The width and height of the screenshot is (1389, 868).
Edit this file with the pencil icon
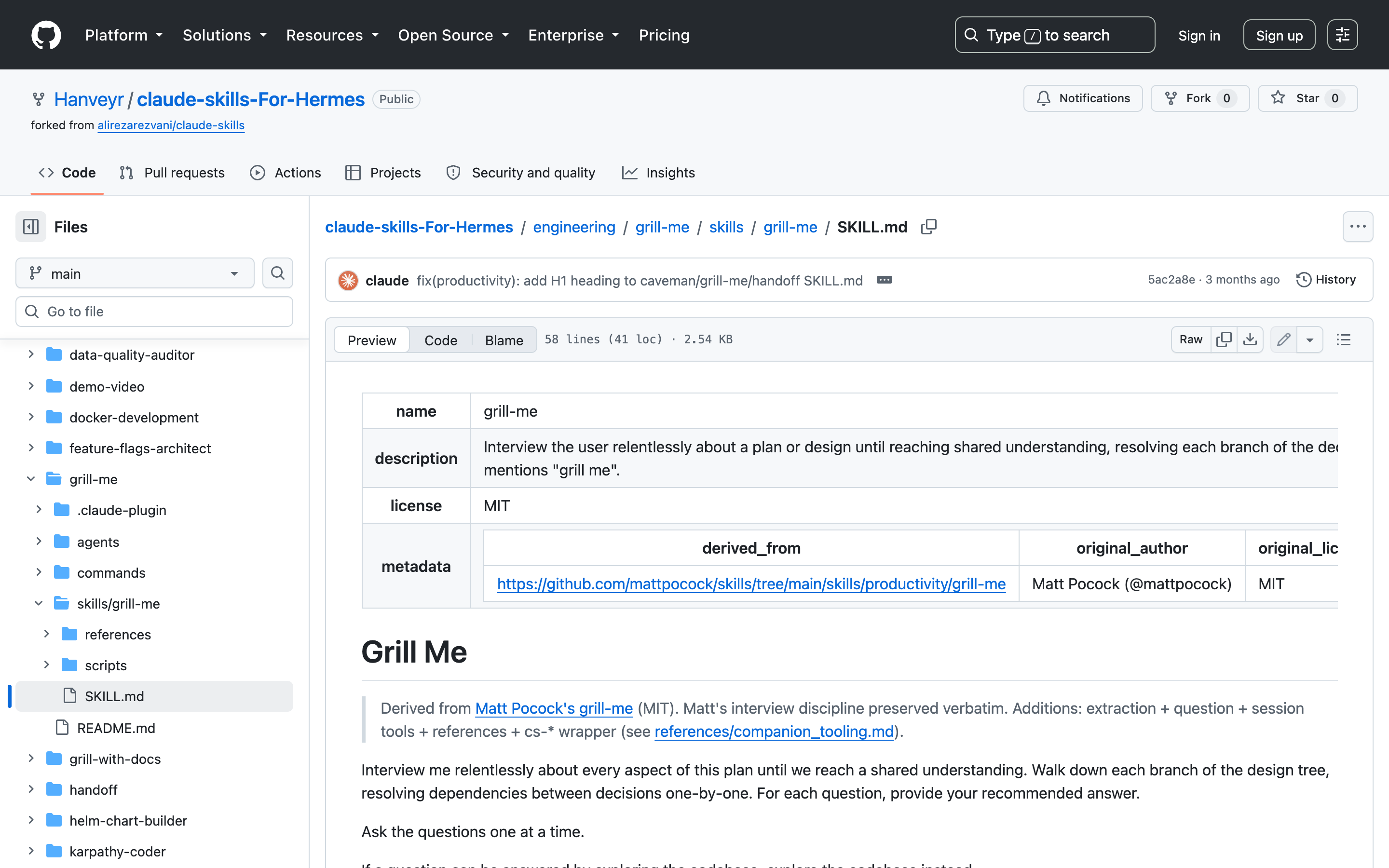1284,339
